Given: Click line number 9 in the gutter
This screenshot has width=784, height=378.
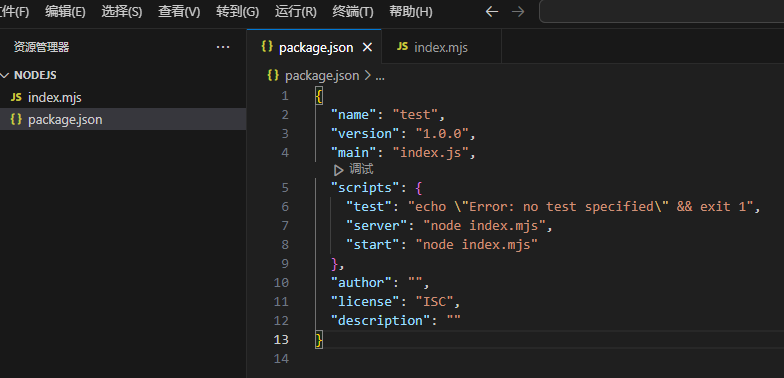Looking at the screenshot, I should coord(284,264).
